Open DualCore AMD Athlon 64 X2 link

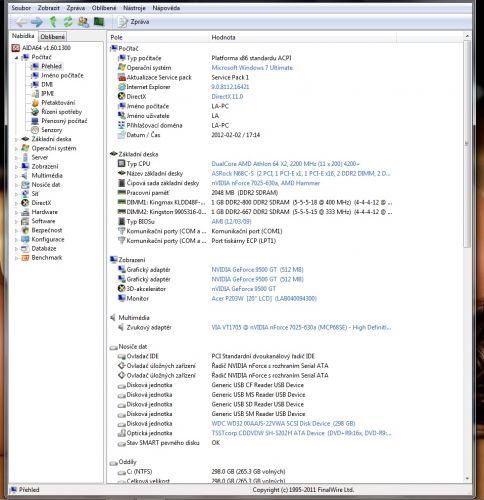[286, 164]
